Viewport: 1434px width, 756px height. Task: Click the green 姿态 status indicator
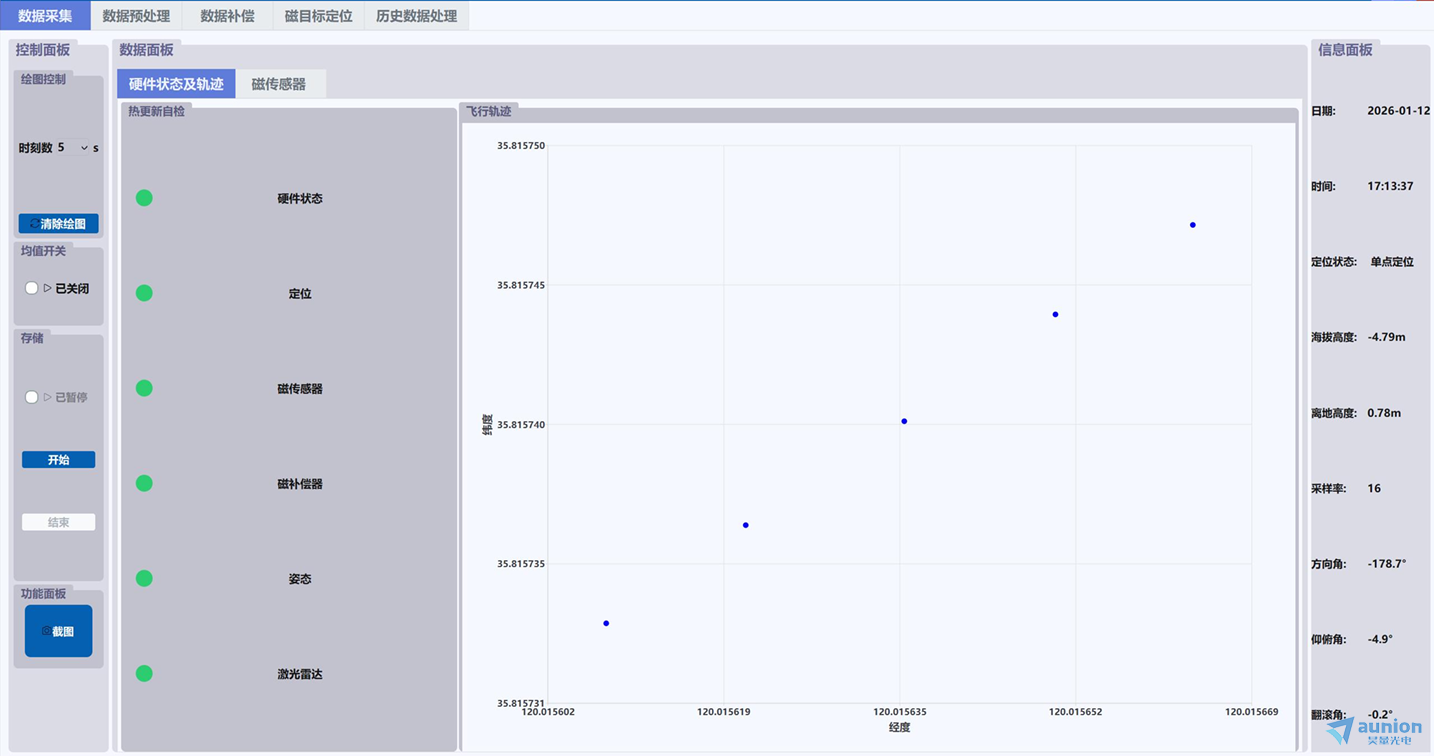point(144,578)
